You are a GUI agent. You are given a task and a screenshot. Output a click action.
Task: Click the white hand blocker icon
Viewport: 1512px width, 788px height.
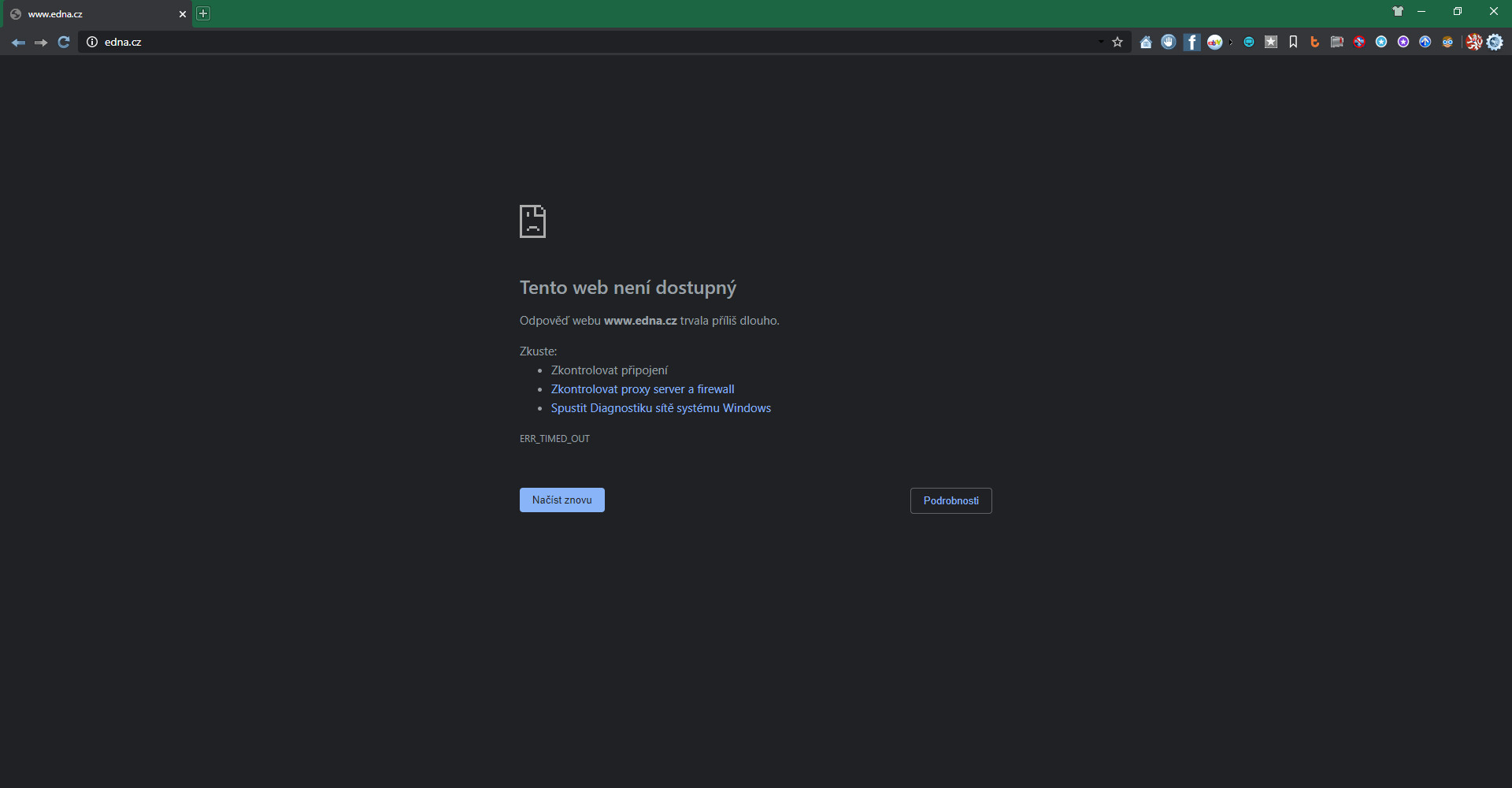click(x=1169, y=43)
